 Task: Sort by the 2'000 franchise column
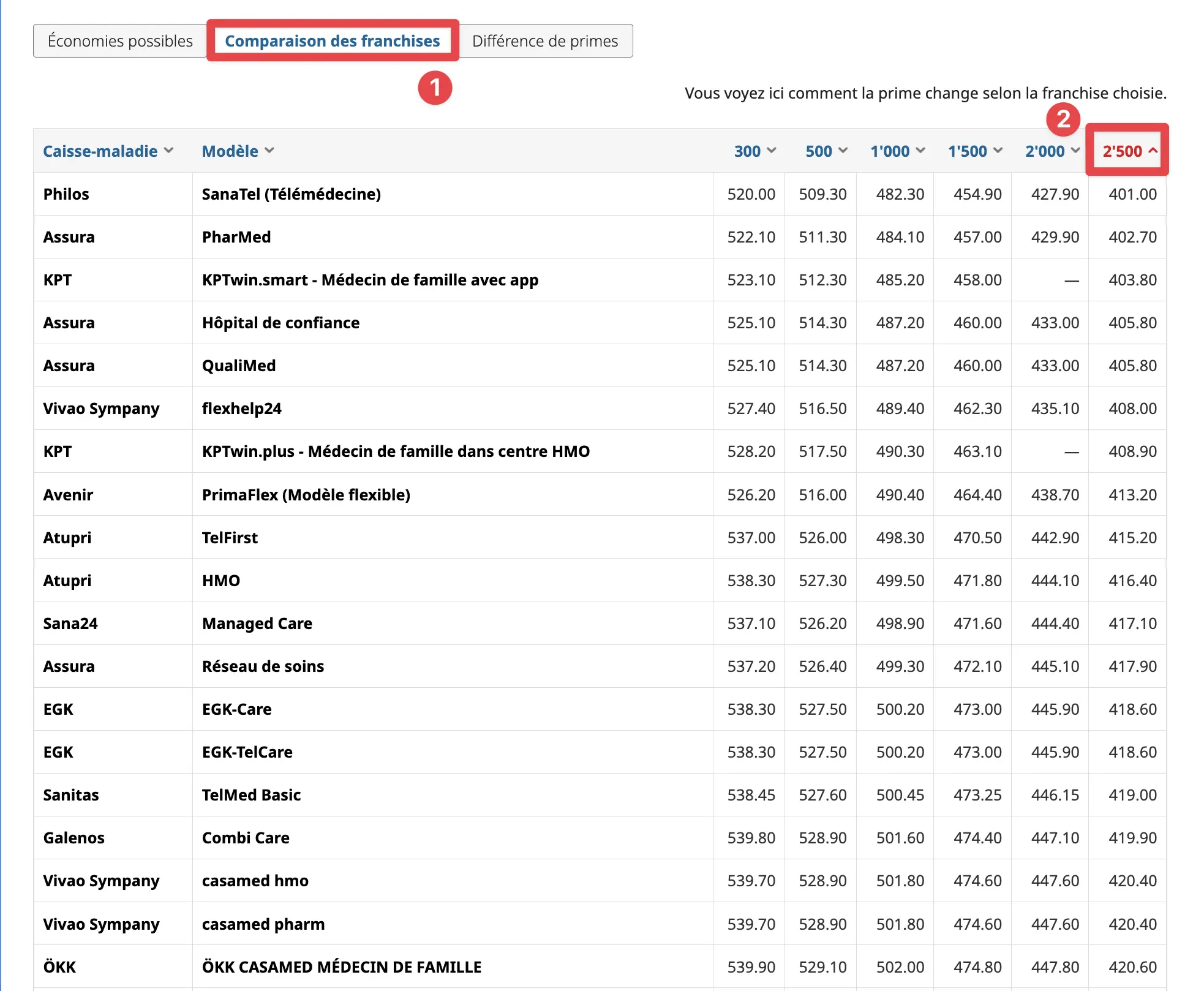tap(1053, 151)
